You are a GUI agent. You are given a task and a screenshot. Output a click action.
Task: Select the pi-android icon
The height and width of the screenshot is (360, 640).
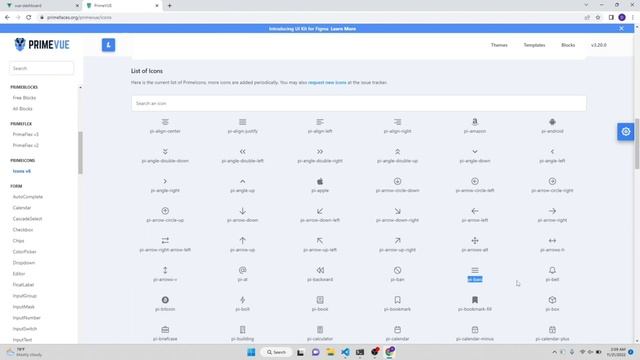[552, 122]
